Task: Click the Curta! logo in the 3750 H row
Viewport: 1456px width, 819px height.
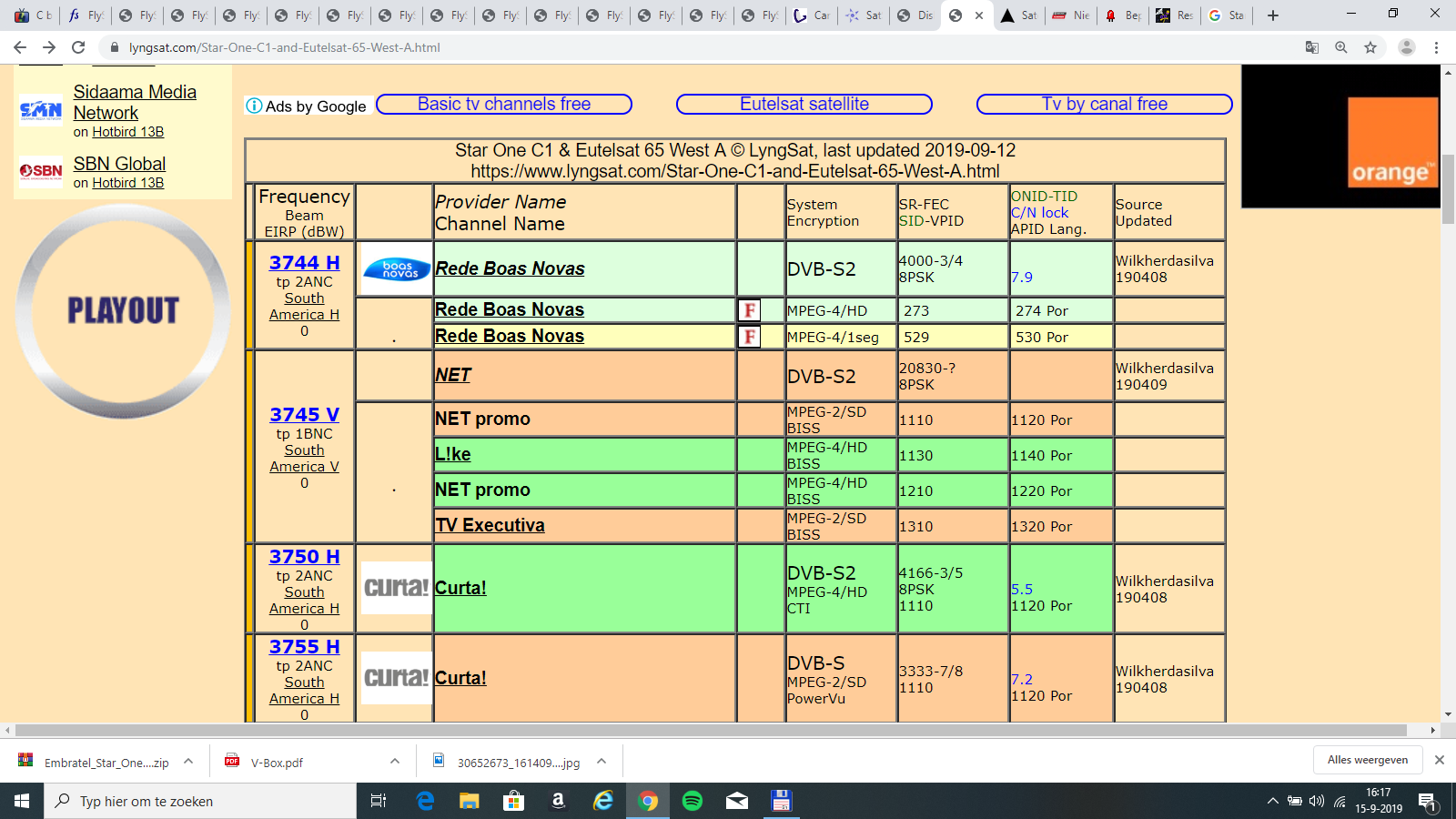Action: (x=396, y=588)
